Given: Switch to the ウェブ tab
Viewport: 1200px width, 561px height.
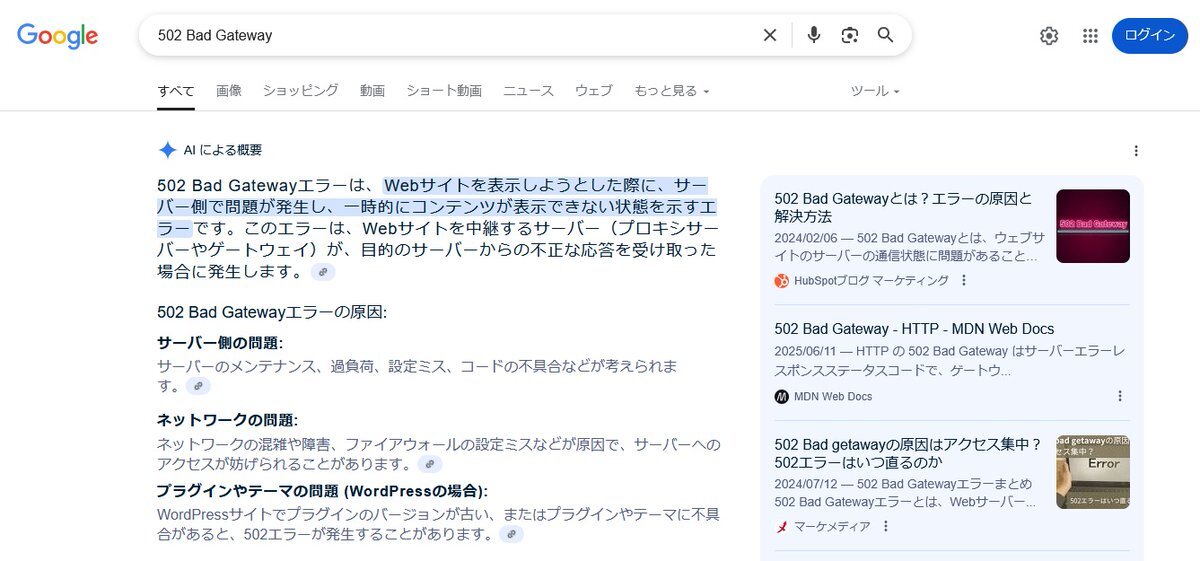Looking at the screenshot, I should pyautogui.click(x=594, y=91).
